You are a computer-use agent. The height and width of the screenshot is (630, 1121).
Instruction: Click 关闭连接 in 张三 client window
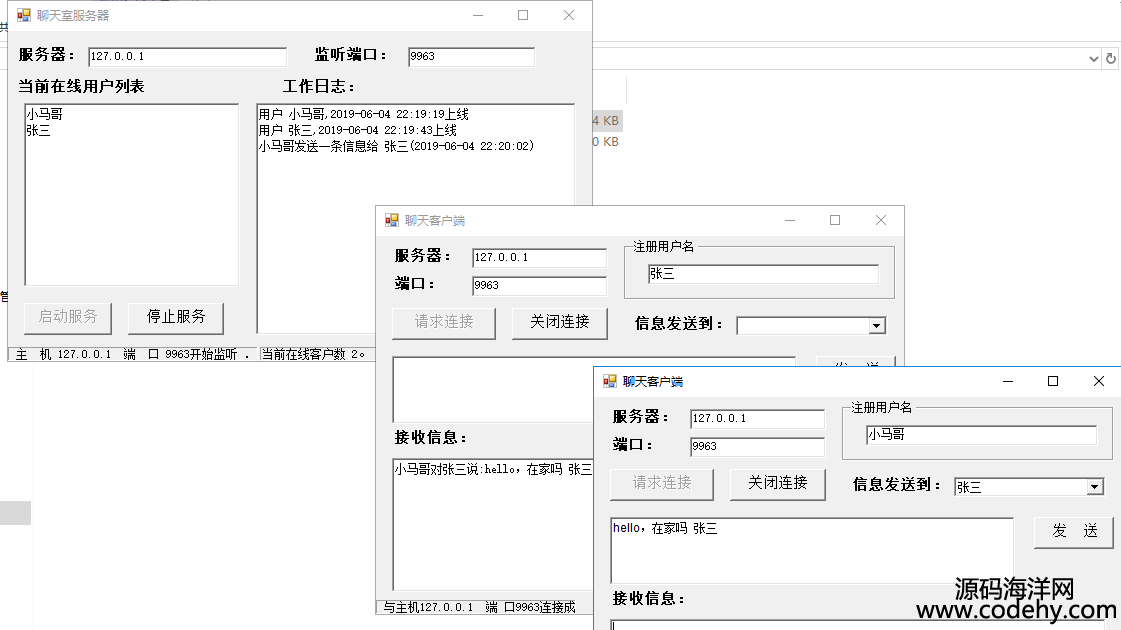click(559, 322)
